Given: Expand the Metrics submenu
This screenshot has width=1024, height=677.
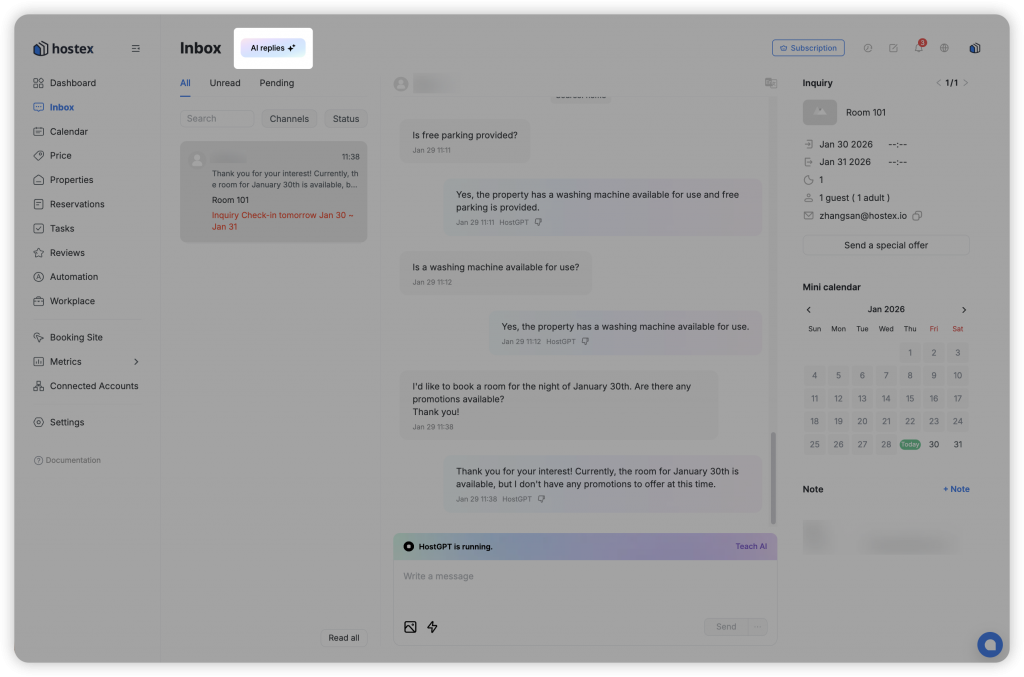Looking at the screenshot, I should 136,362.
